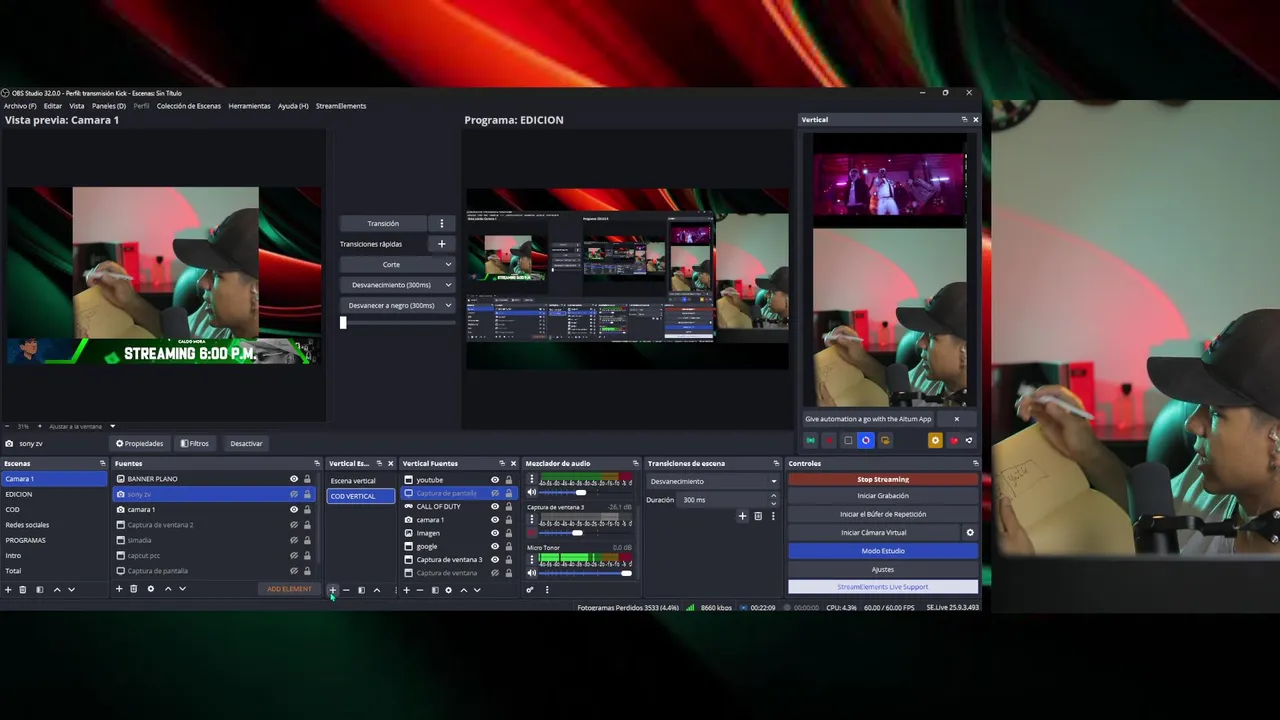
Task: Click Transición button in studio mode
Action: tap(383, 224)
